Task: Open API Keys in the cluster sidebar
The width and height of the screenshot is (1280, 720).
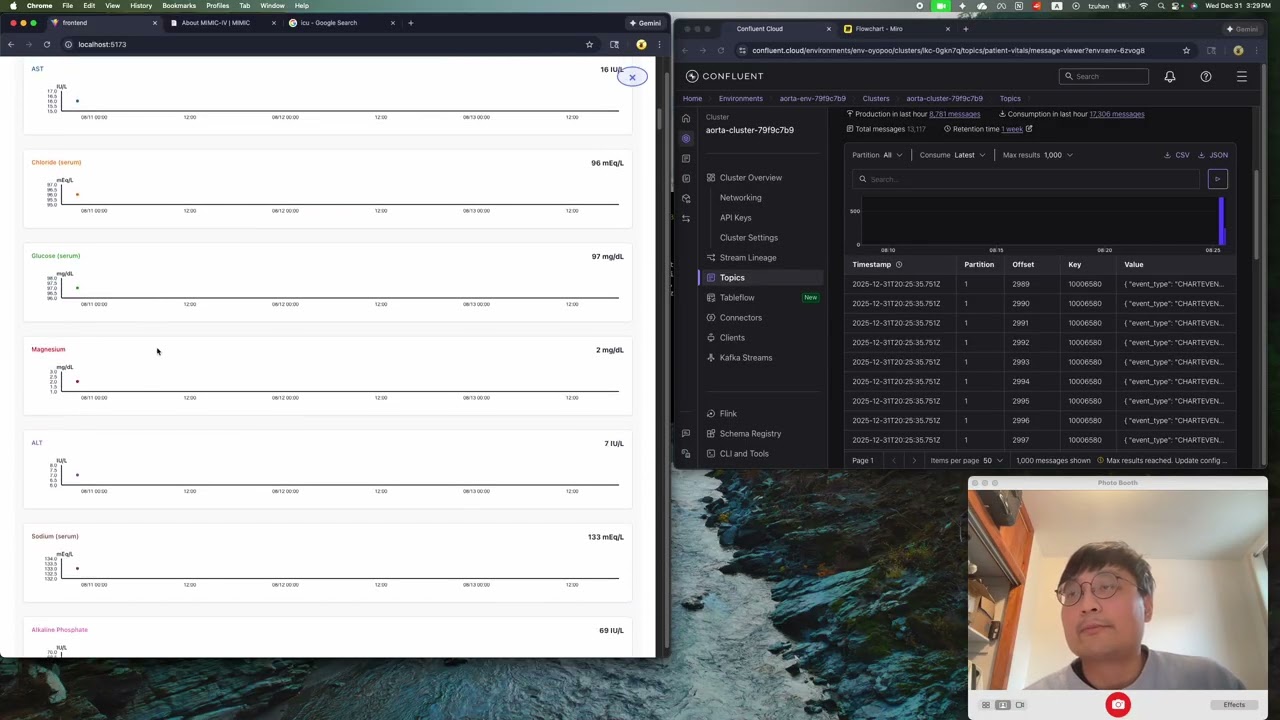Action: pyautogui.click(x=736, y=218)
